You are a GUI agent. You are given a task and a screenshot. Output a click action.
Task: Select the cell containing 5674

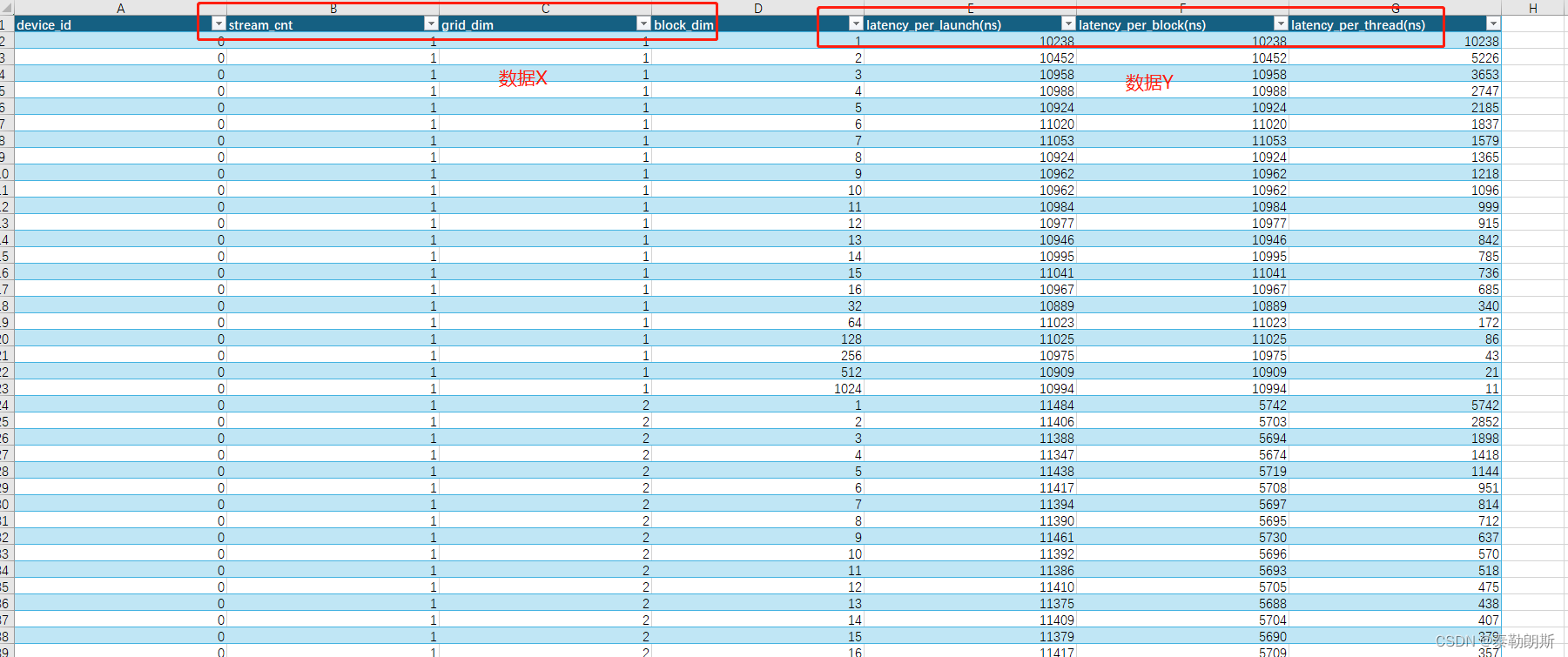pos(1182,454)
